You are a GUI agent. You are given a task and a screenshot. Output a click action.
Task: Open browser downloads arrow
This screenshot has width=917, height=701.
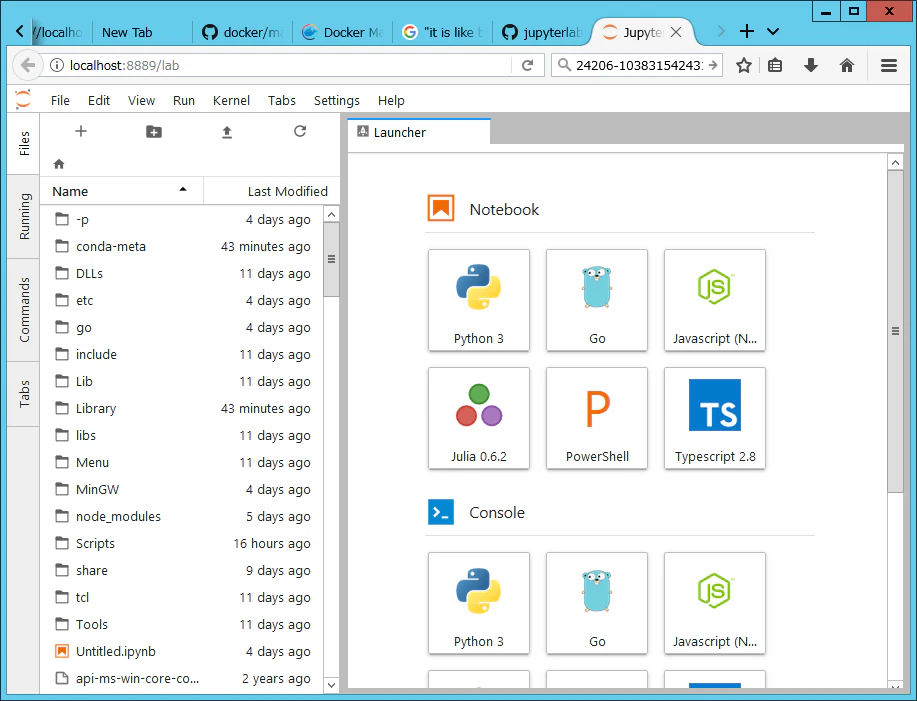point(811,65)
